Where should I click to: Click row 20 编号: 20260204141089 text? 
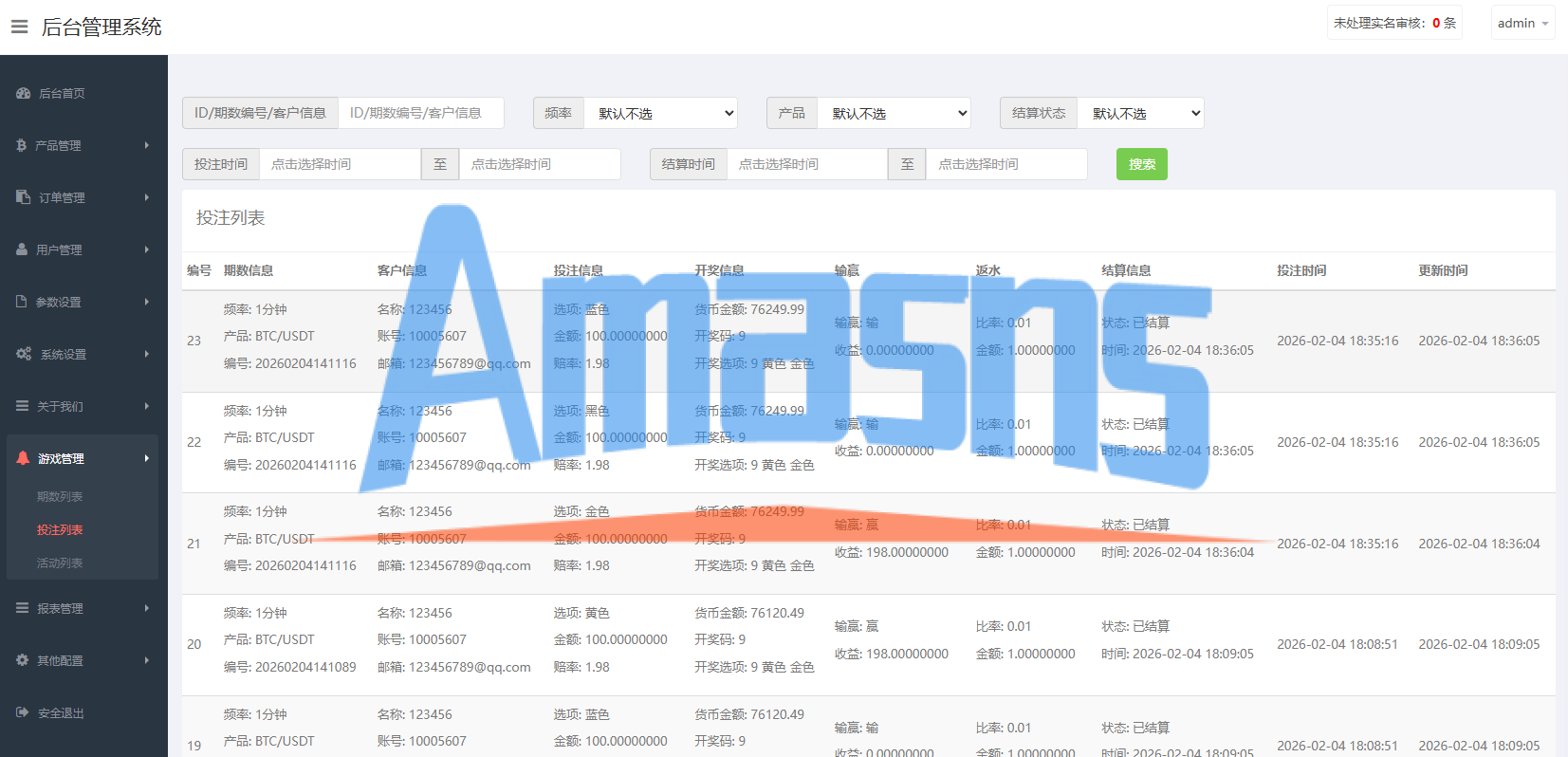tap(290, 667)
